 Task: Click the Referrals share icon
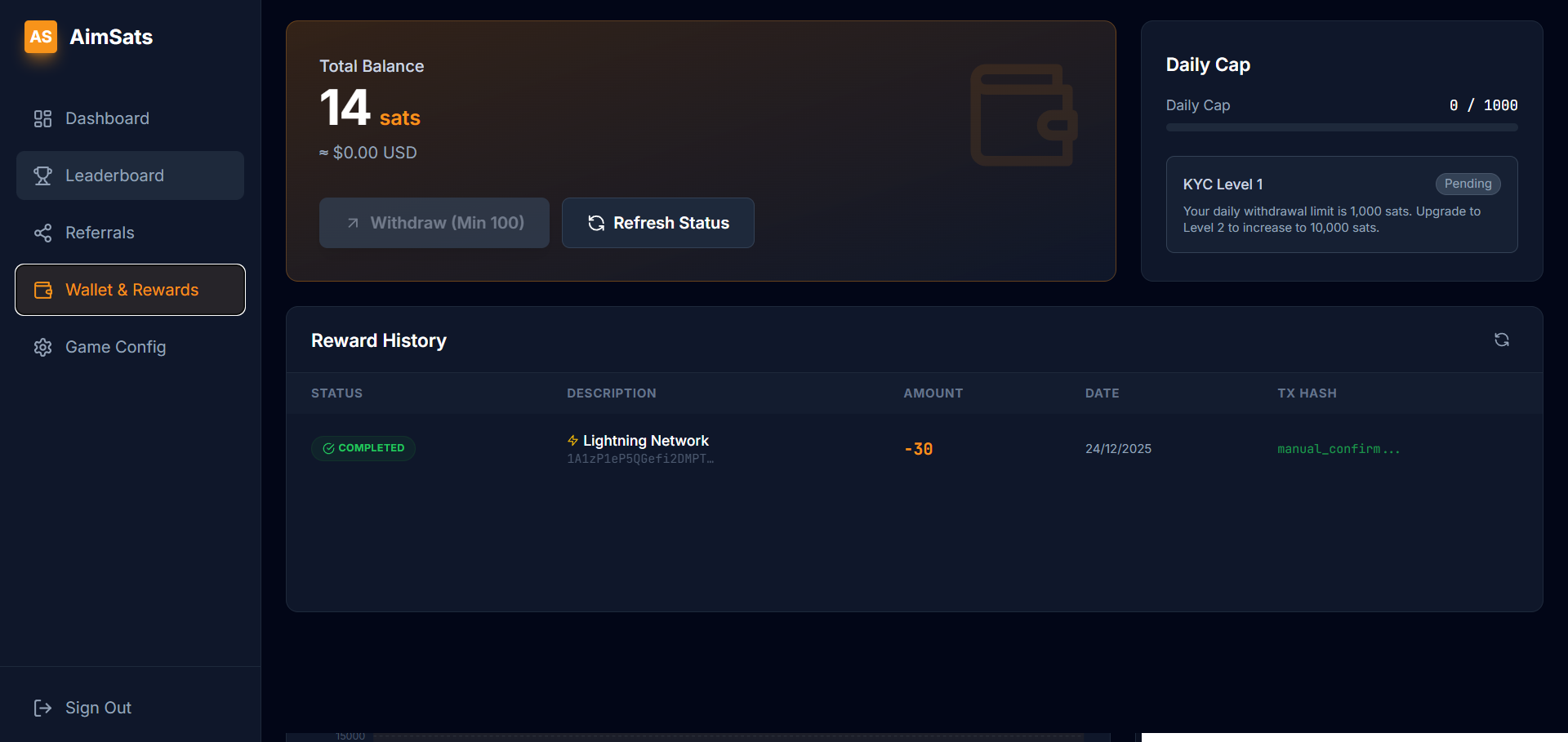pos(42,233)
